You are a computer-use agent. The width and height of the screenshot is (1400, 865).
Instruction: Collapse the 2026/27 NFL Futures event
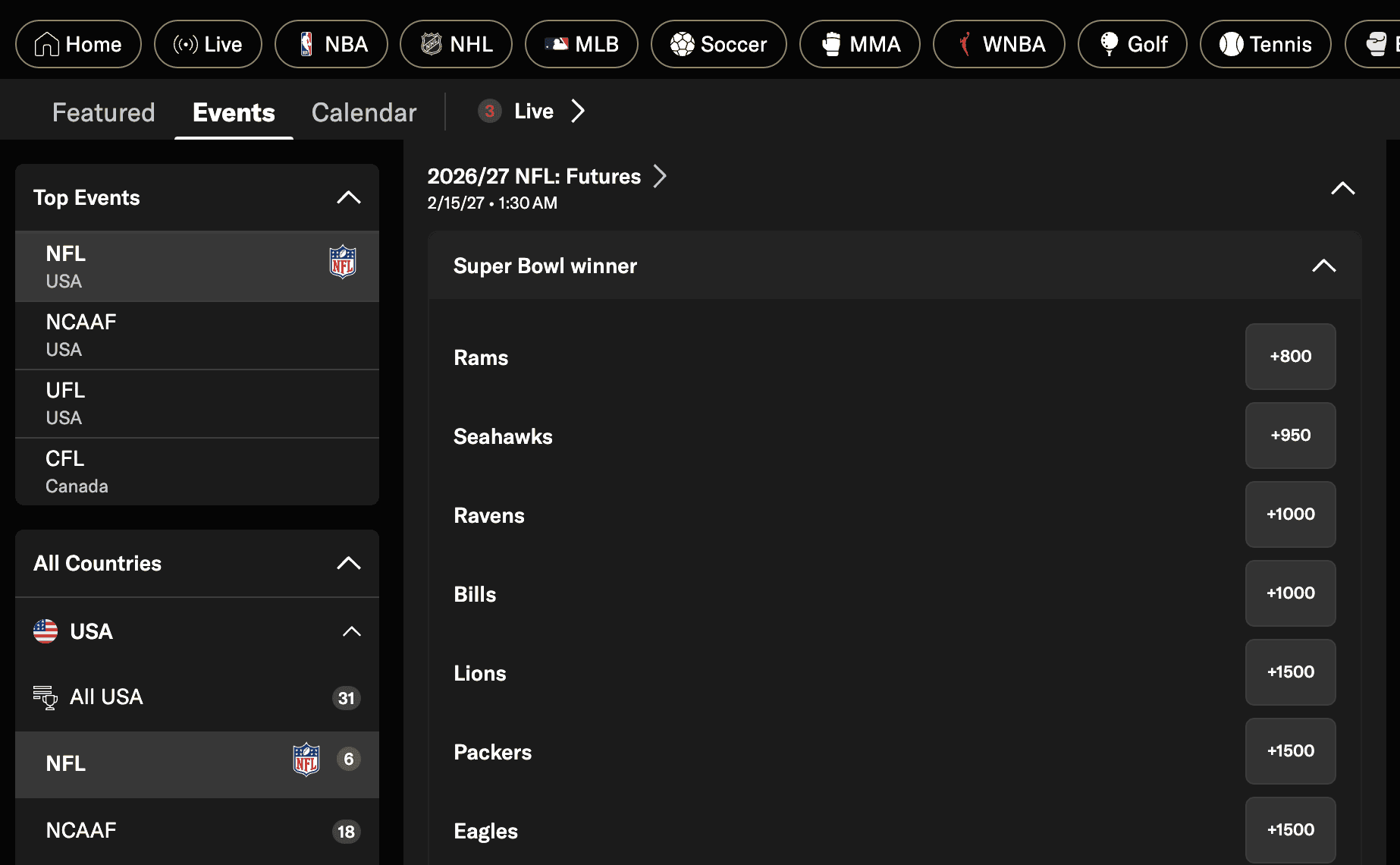click(1343, 188)
